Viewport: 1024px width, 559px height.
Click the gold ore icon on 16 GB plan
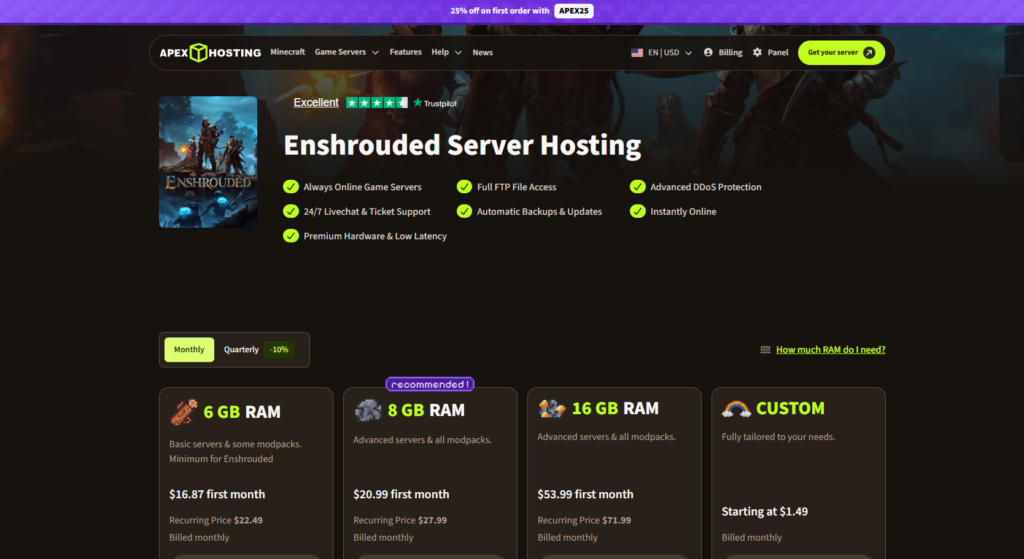click(552, 408)
